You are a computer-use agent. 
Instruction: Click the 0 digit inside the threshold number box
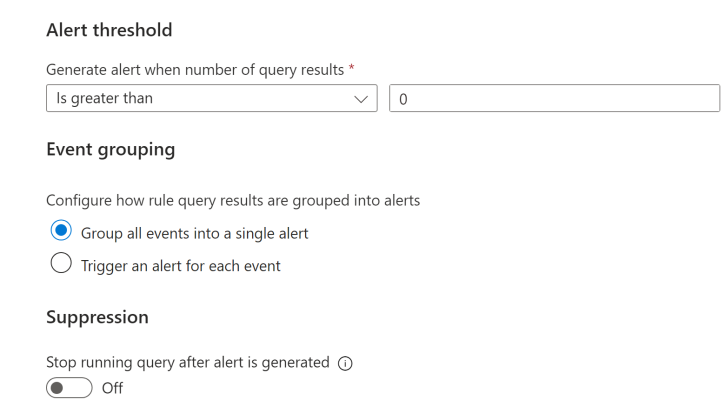pyautogui.click(x=403, y=99)
